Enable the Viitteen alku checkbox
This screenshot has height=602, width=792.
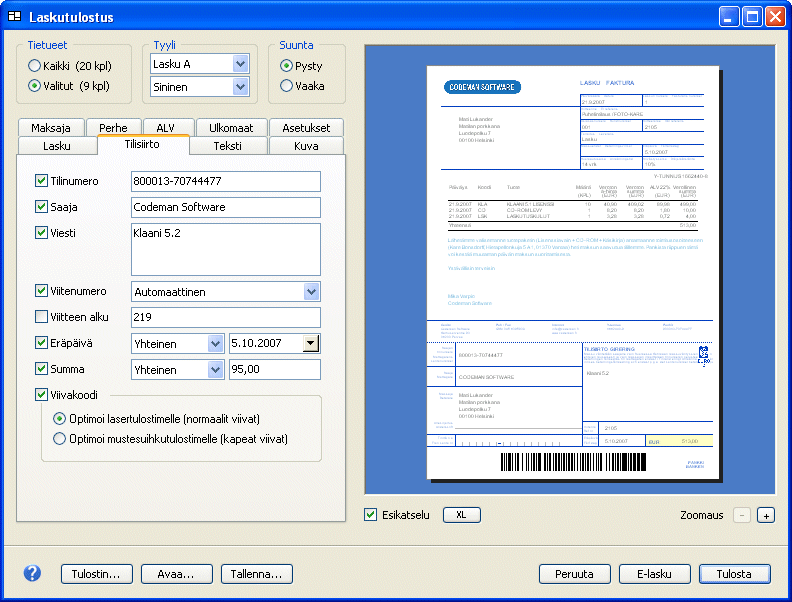(41, 317)
